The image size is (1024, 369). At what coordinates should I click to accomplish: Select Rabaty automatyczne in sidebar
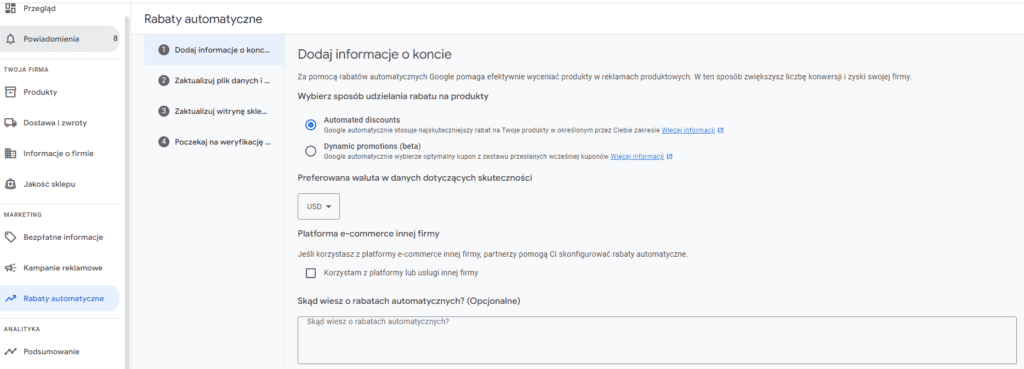(x=60, y=298)
